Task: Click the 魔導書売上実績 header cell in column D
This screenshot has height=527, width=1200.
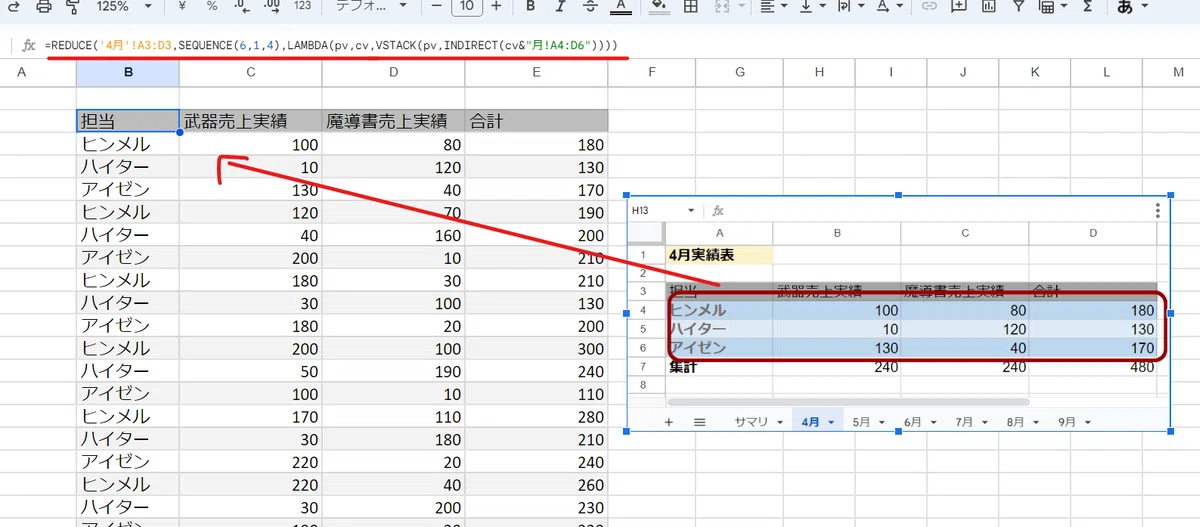Action: point(393,121)
